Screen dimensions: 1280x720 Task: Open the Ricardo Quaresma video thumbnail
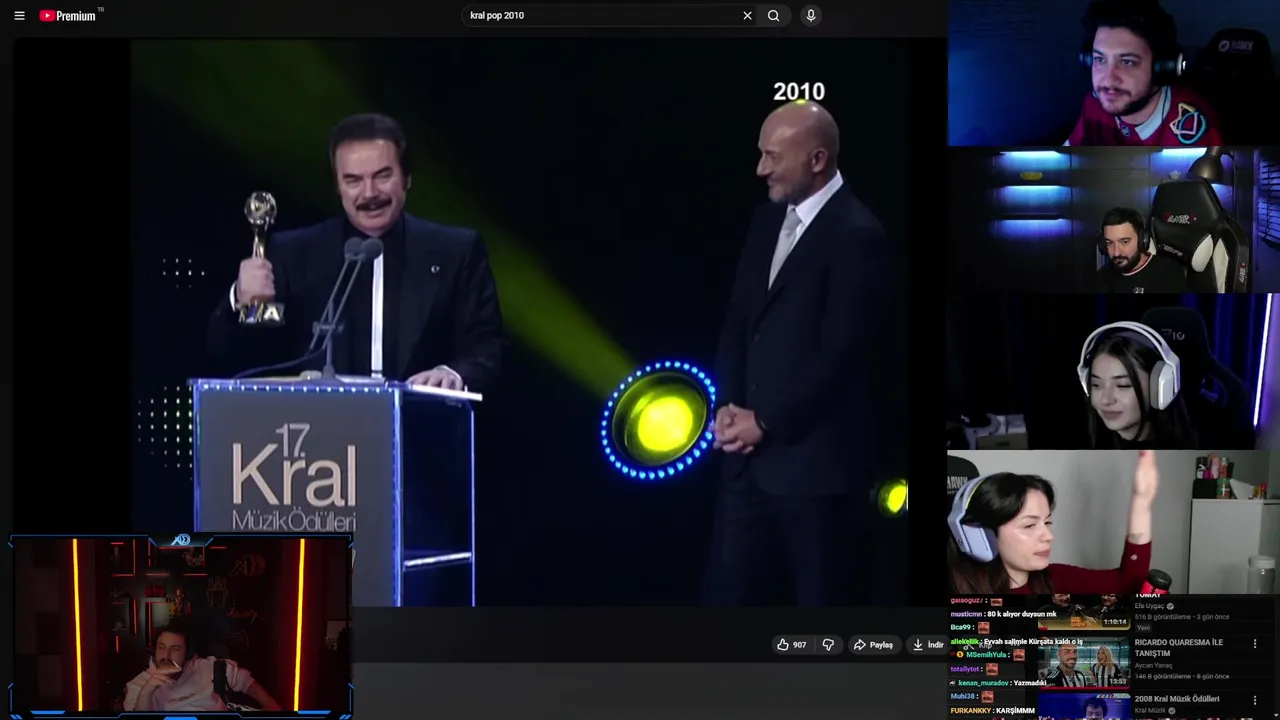pyautogui.click(x=1084, y=662)
